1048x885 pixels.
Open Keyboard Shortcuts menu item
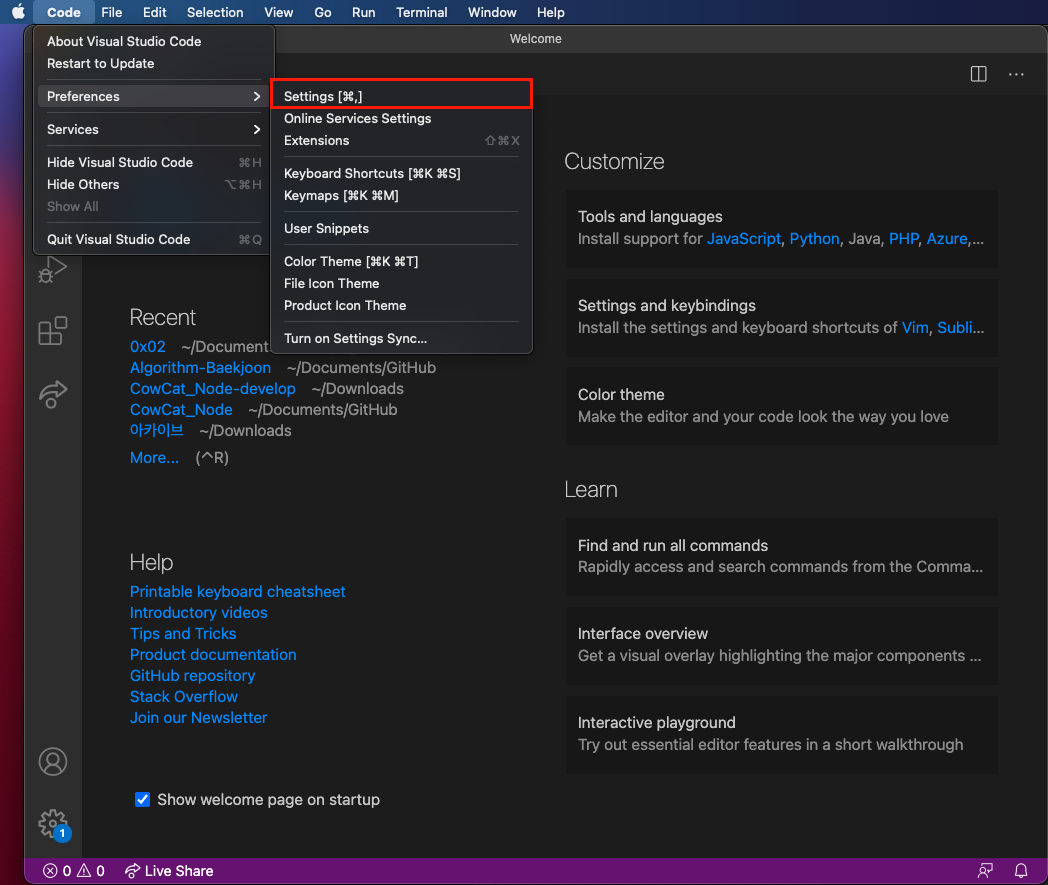pos(401,173)
